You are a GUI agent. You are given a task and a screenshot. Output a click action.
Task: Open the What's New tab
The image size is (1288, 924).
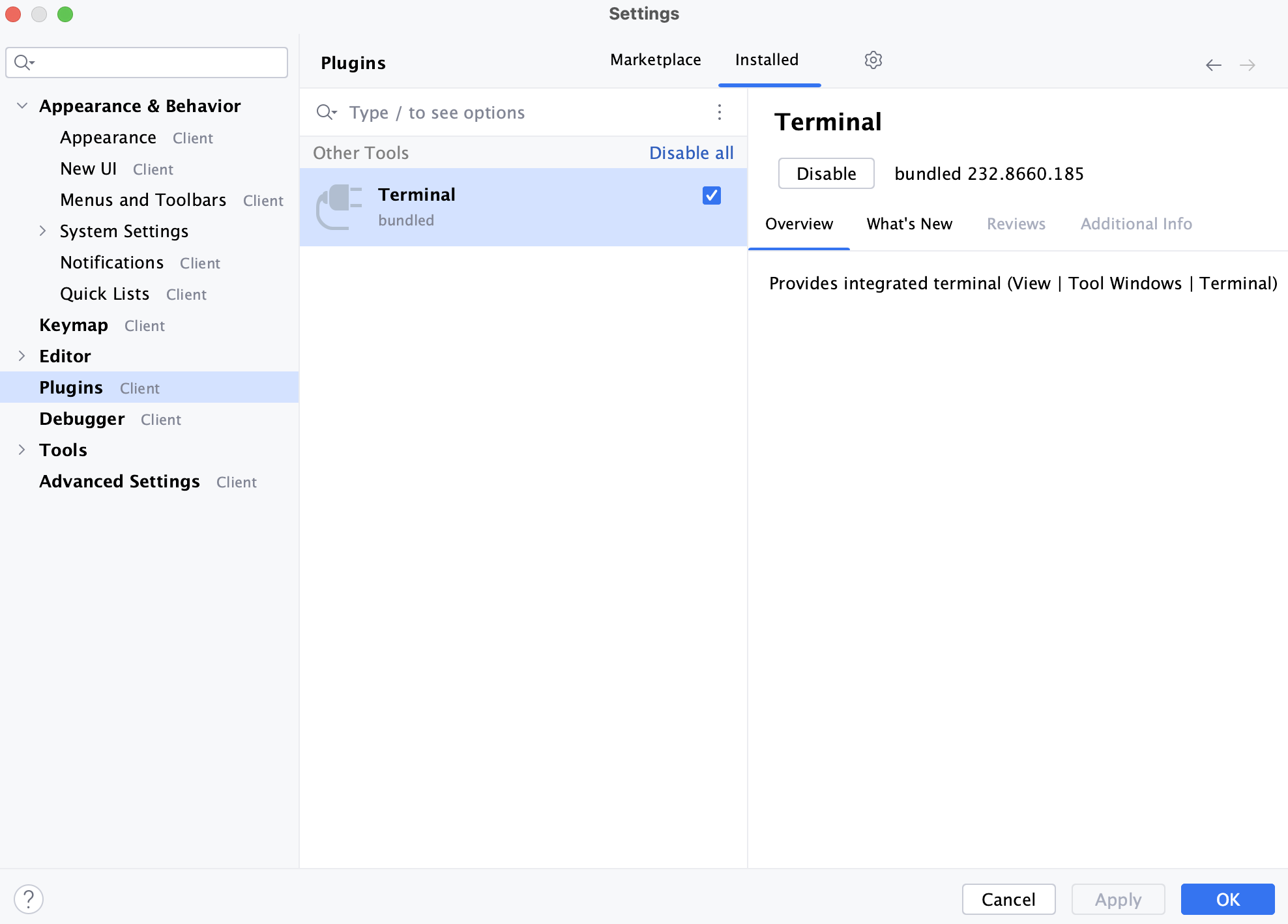[x=909, y=224]
